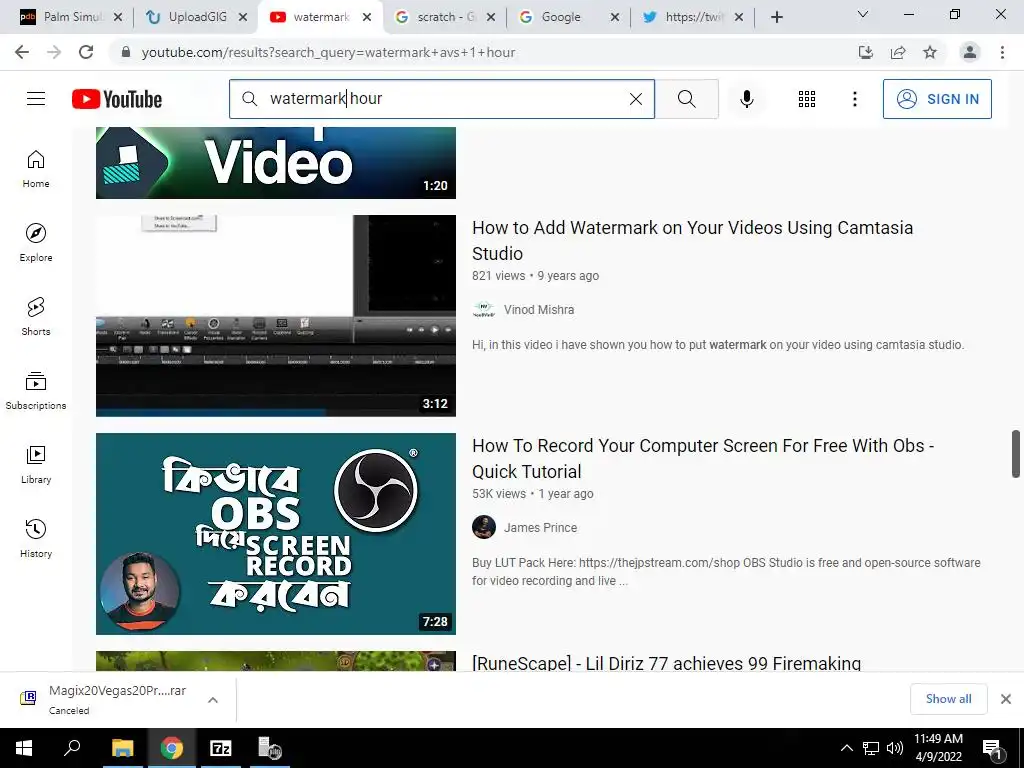The height and width of the screenshot is (768, 1024).
Task: Click the Chrome address bar URL
Action: (x=328, y=52)
